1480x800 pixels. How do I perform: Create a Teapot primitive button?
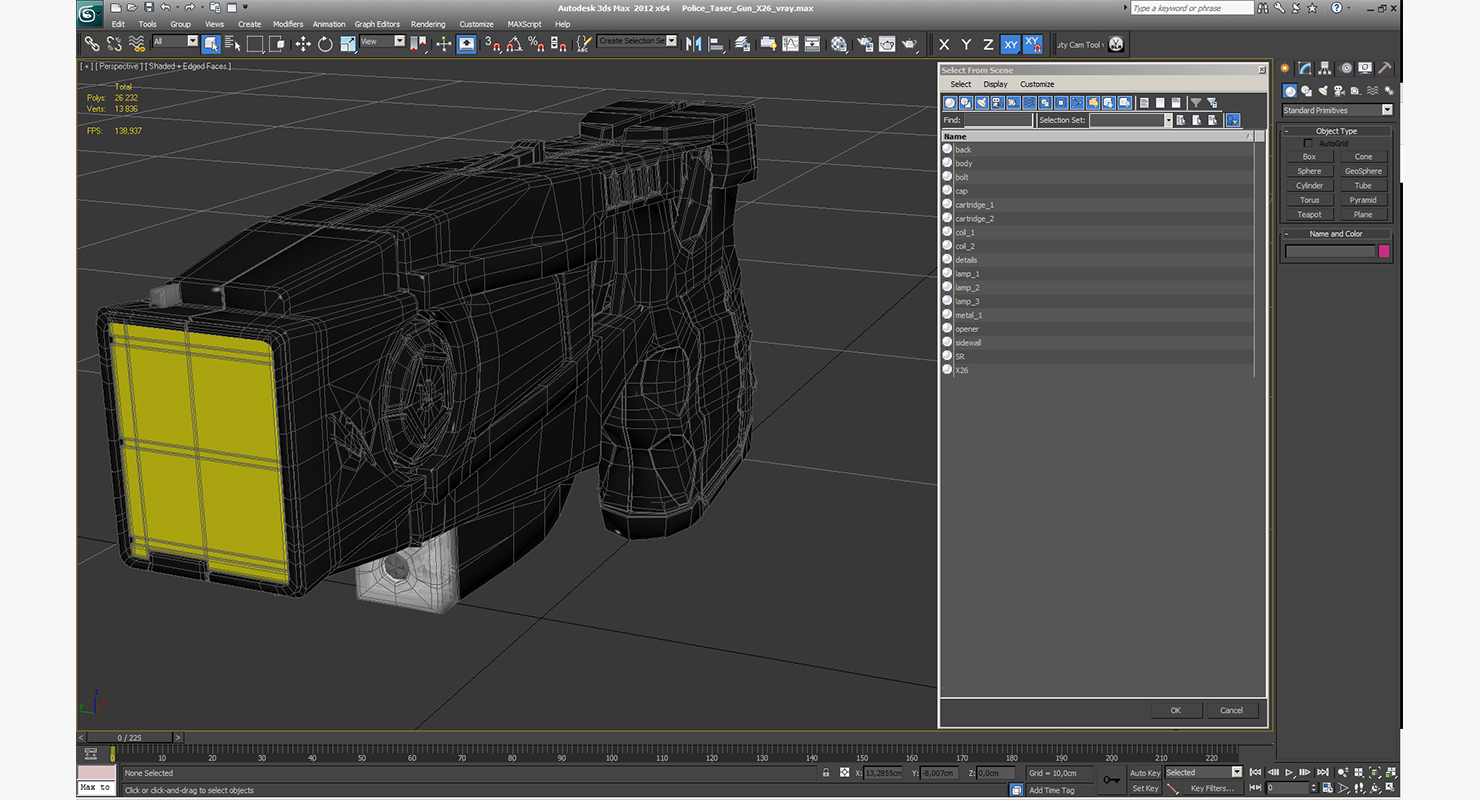[x=1309, y=214]
